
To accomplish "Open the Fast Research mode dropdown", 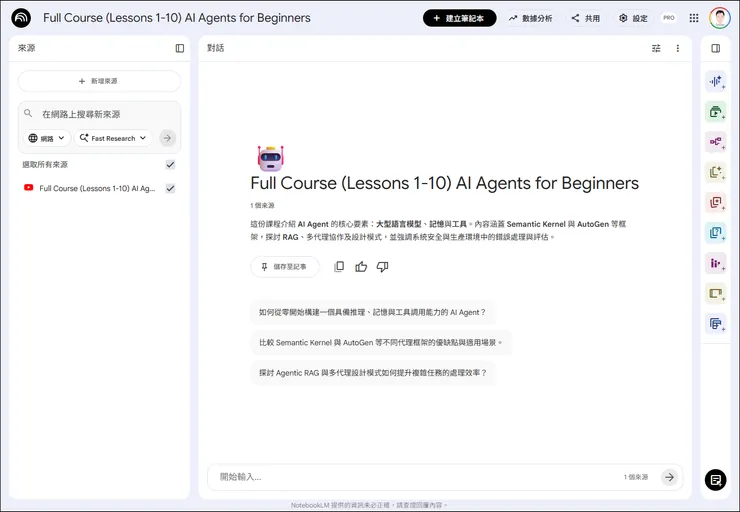I will coord(113,138).
